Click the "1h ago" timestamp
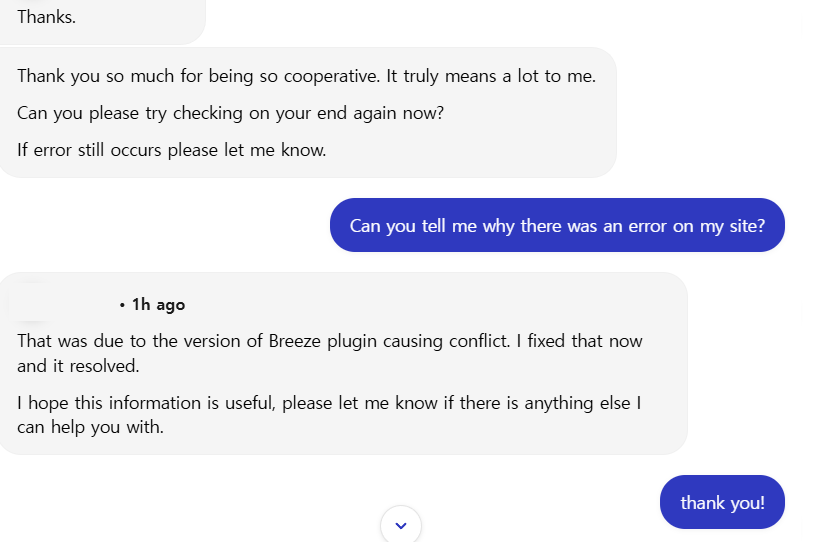 click(158, 305)
